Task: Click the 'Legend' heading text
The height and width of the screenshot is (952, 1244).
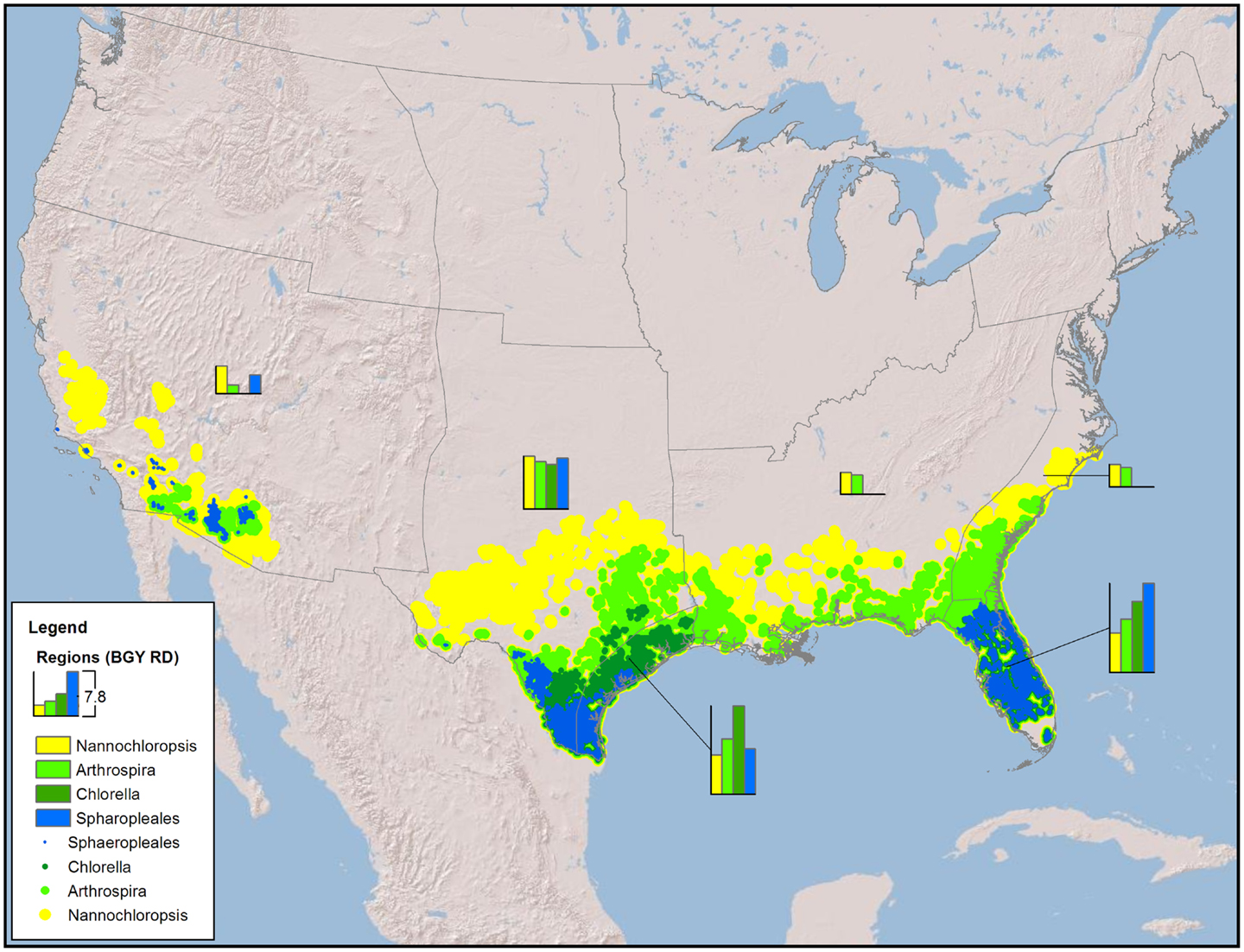Action: tap(58, 627)
